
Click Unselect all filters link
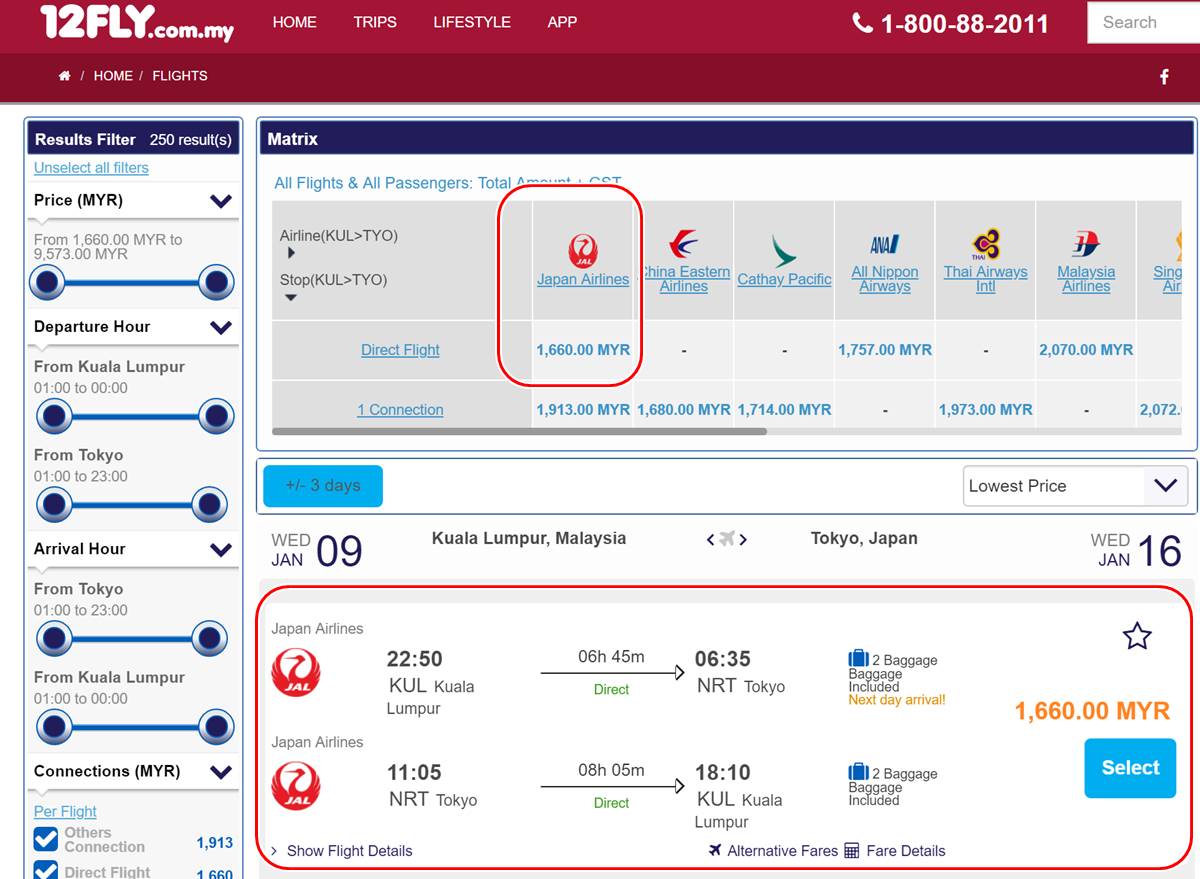pyautogui.click(x=91, y=168)
